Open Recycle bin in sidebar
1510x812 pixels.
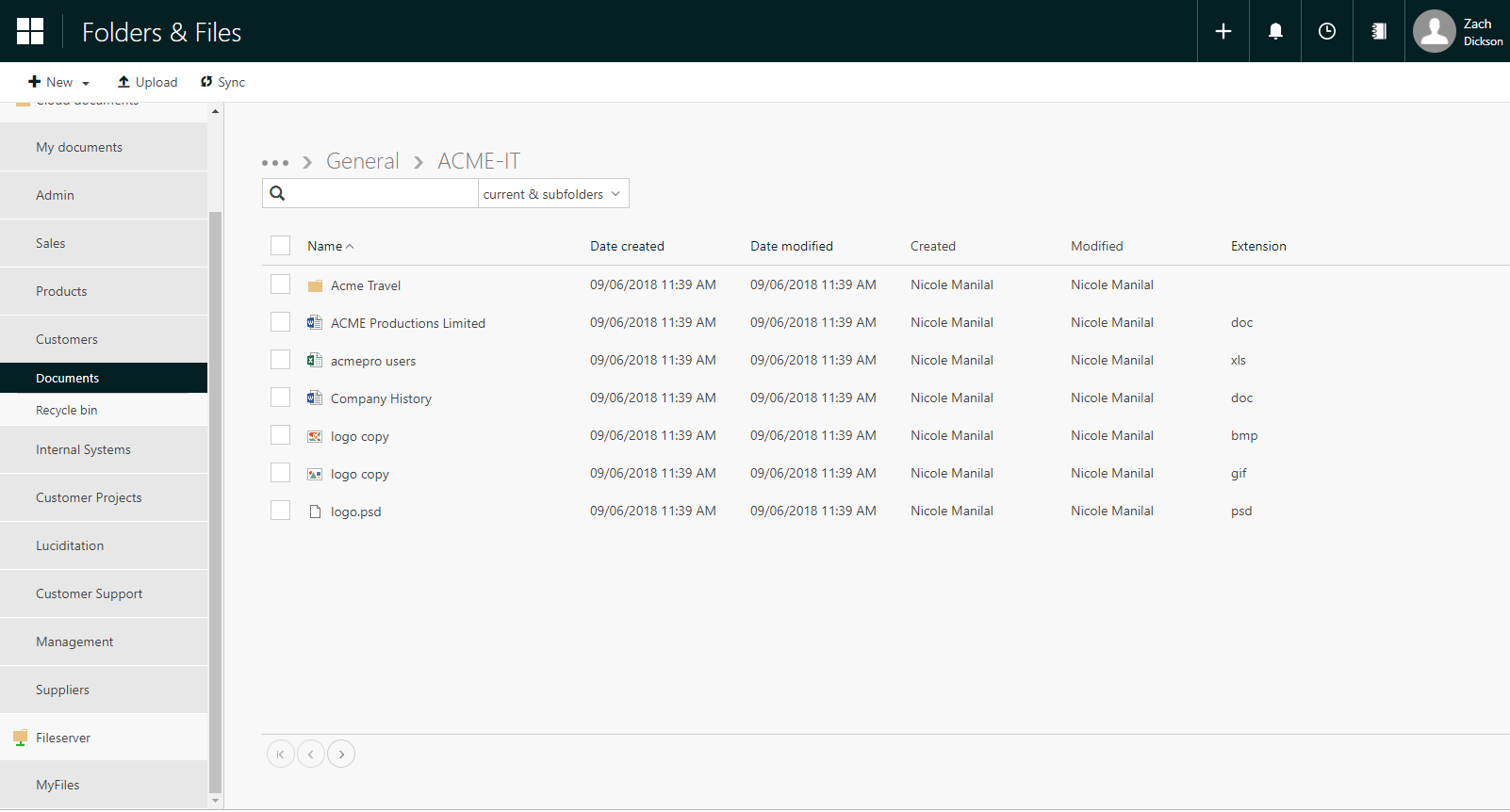click(67, 410)
